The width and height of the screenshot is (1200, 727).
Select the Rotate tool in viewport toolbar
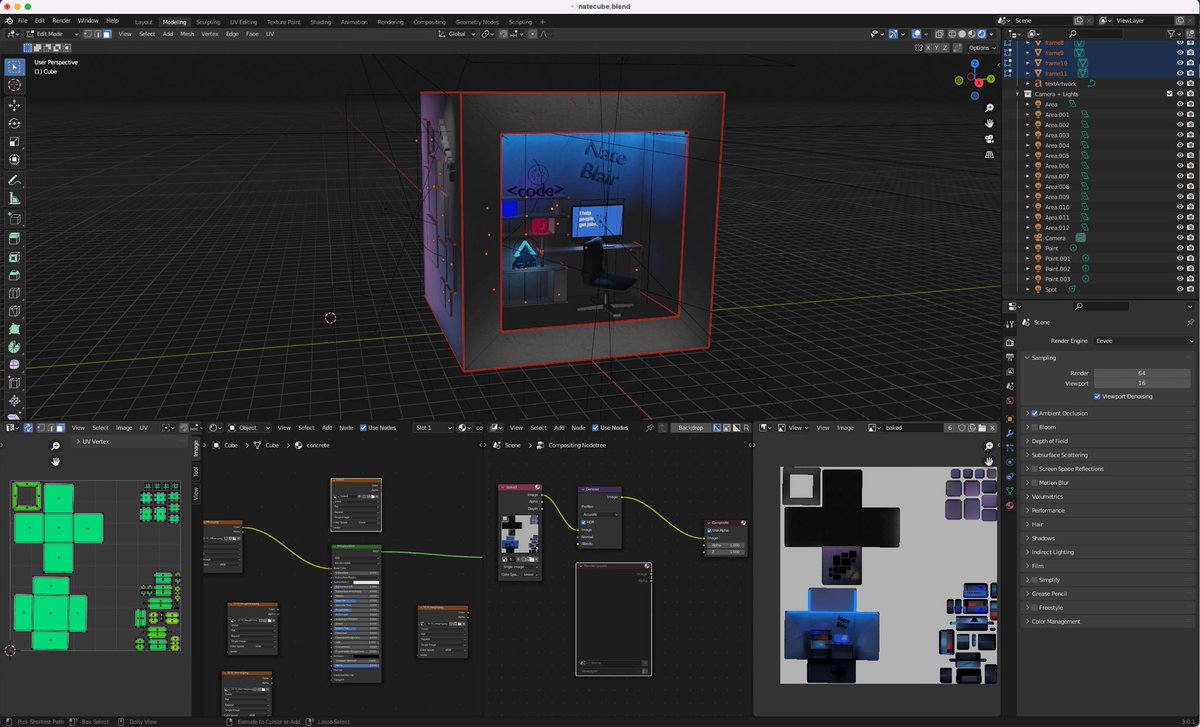pyautogui.click(x=14, y=123)
